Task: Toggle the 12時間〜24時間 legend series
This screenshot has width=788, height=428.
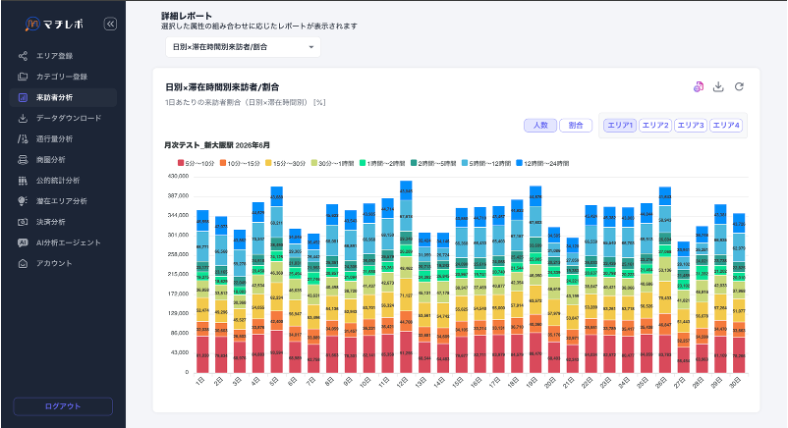Action: [x=542, y=163]
